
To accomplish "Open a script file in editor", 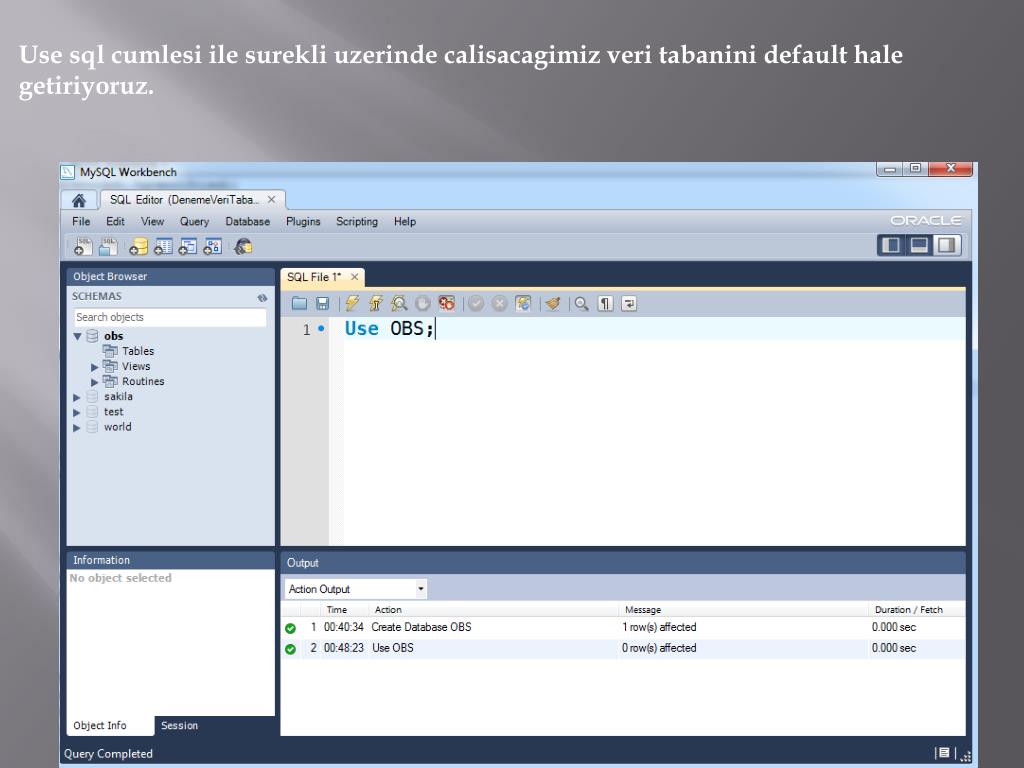I will pos(299,303).
